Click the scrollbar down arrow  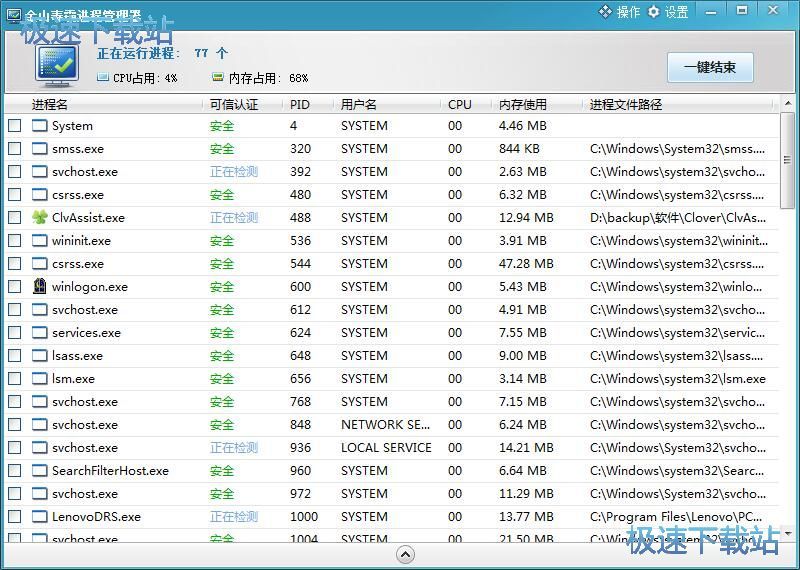[788, 534]
